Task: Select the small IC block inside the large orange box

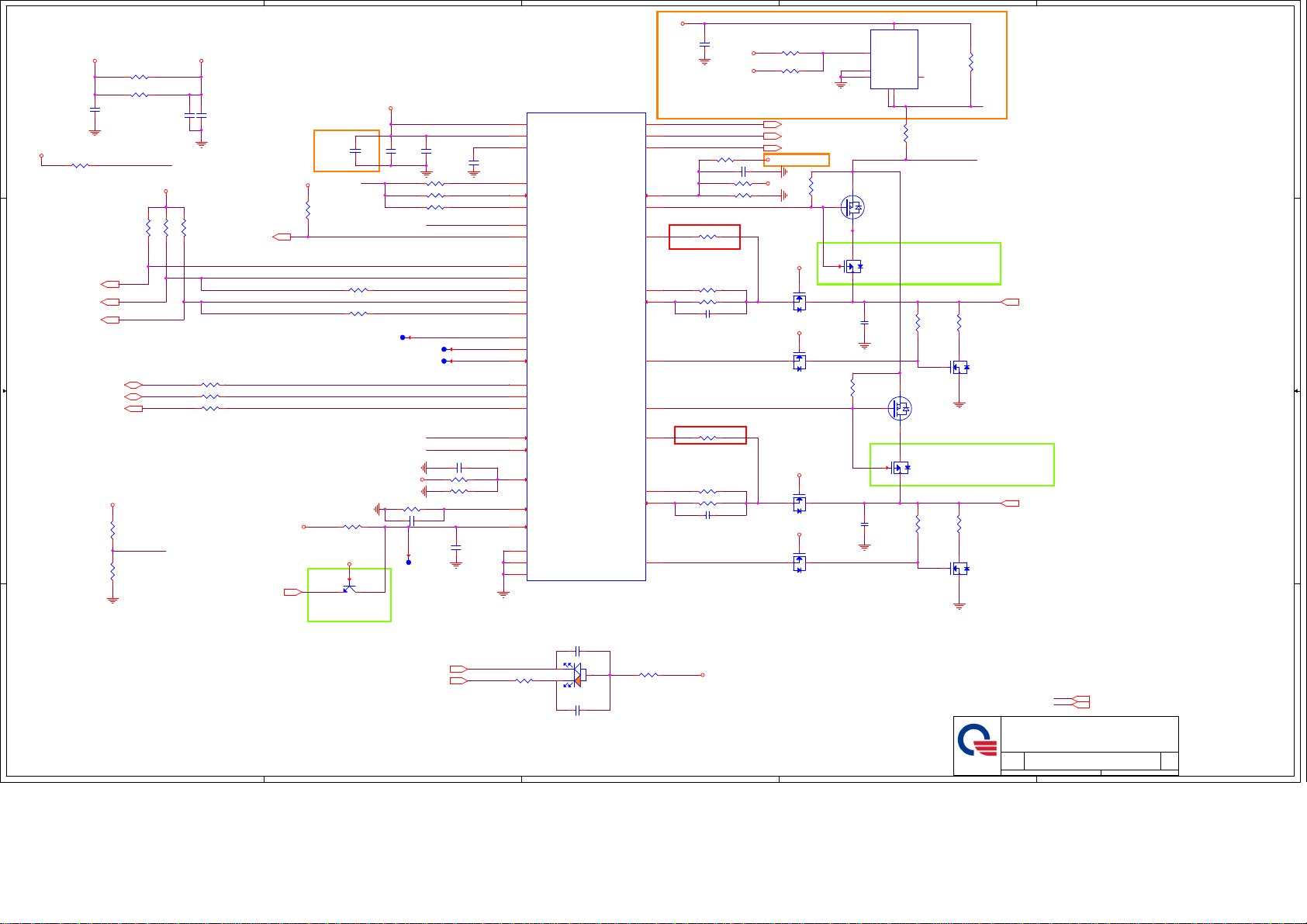Action: tap(894, 59)
